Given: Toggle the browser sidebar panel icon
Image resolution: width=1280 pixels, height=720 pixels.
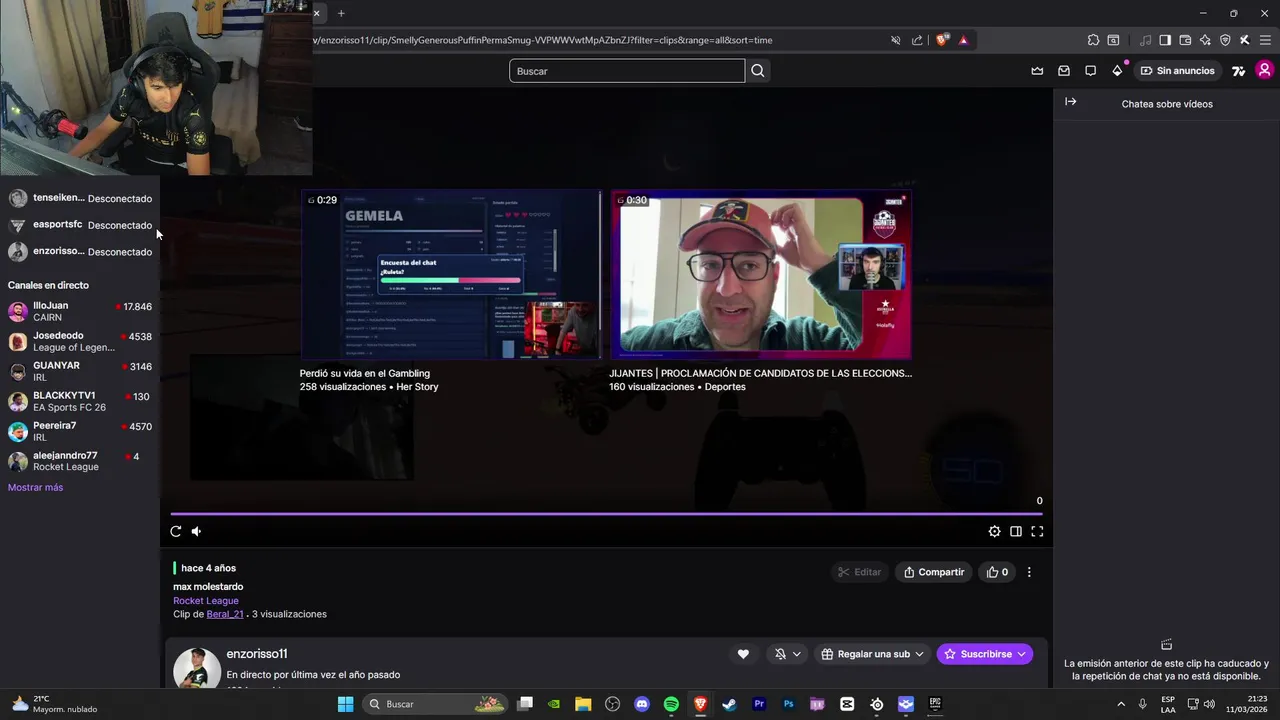Looking at the screenshot, I should (1165, 40).
